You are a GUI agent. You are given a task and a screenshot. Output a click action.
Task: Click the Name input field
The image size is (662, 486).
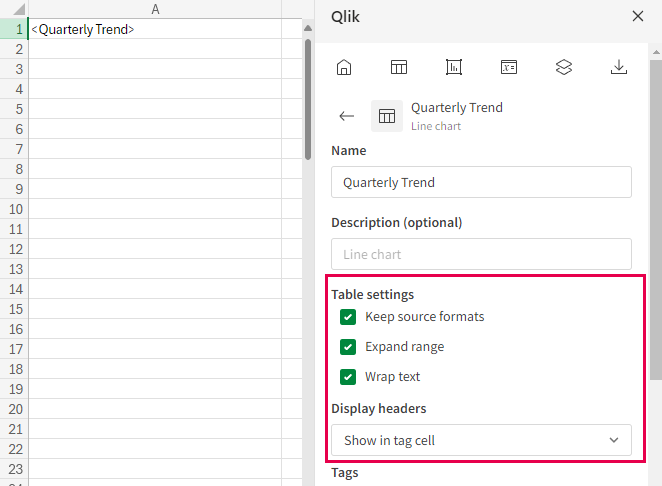pyautogui.click(x=481, y=182)
